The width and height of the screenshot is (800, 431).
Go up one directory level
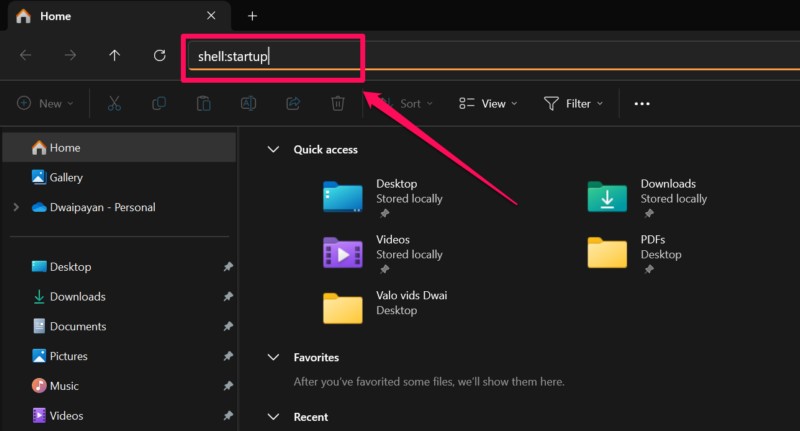(114, 55)
